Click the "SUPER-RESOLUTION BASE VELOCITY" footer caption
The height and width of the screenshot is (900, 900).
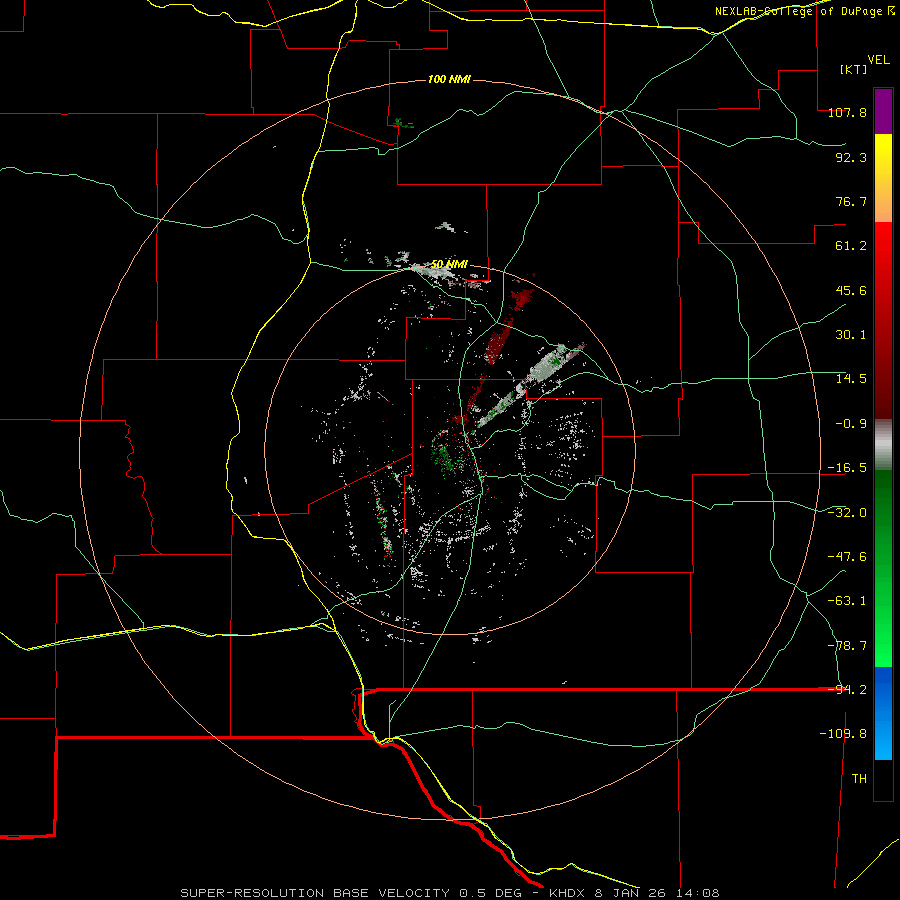pyautogui.click(x=315, y=893)
